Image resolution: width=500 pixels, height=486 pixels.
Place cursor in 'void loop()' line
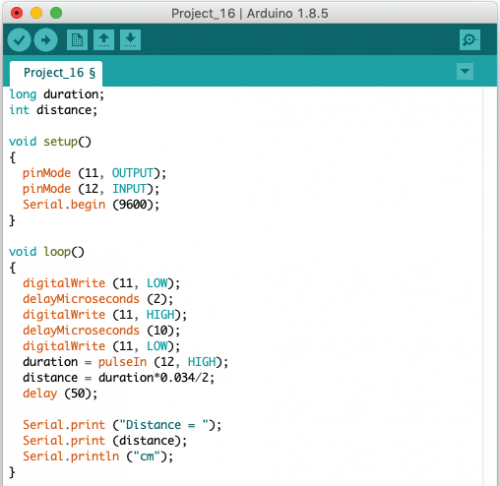click(x=47, y=252)
